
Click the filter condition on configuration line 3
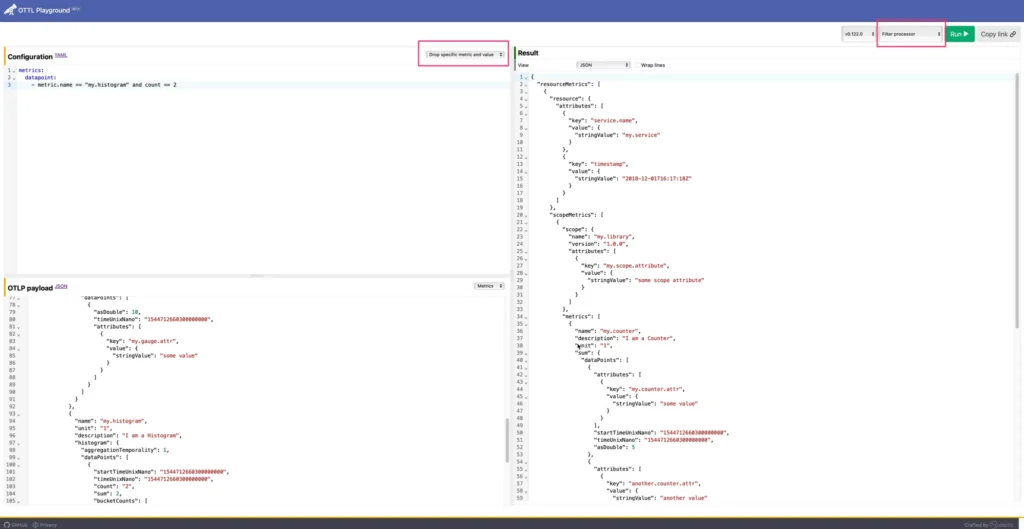click(x=104, y=85)
